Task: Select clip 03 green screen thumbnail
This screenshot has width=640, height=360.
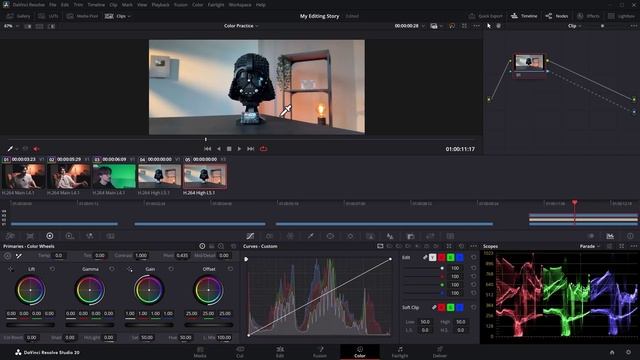Action: 114,176
